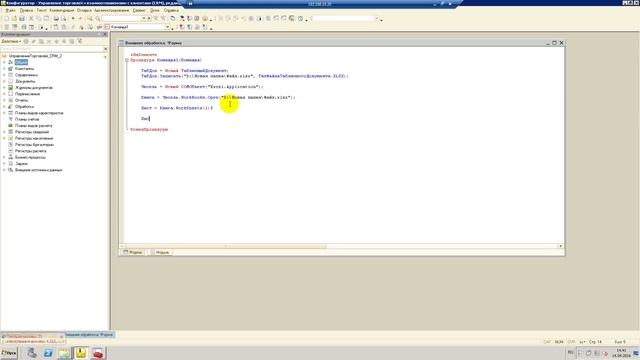
Task: Click the Print preview toolbar icon
Action: point(64,18)
